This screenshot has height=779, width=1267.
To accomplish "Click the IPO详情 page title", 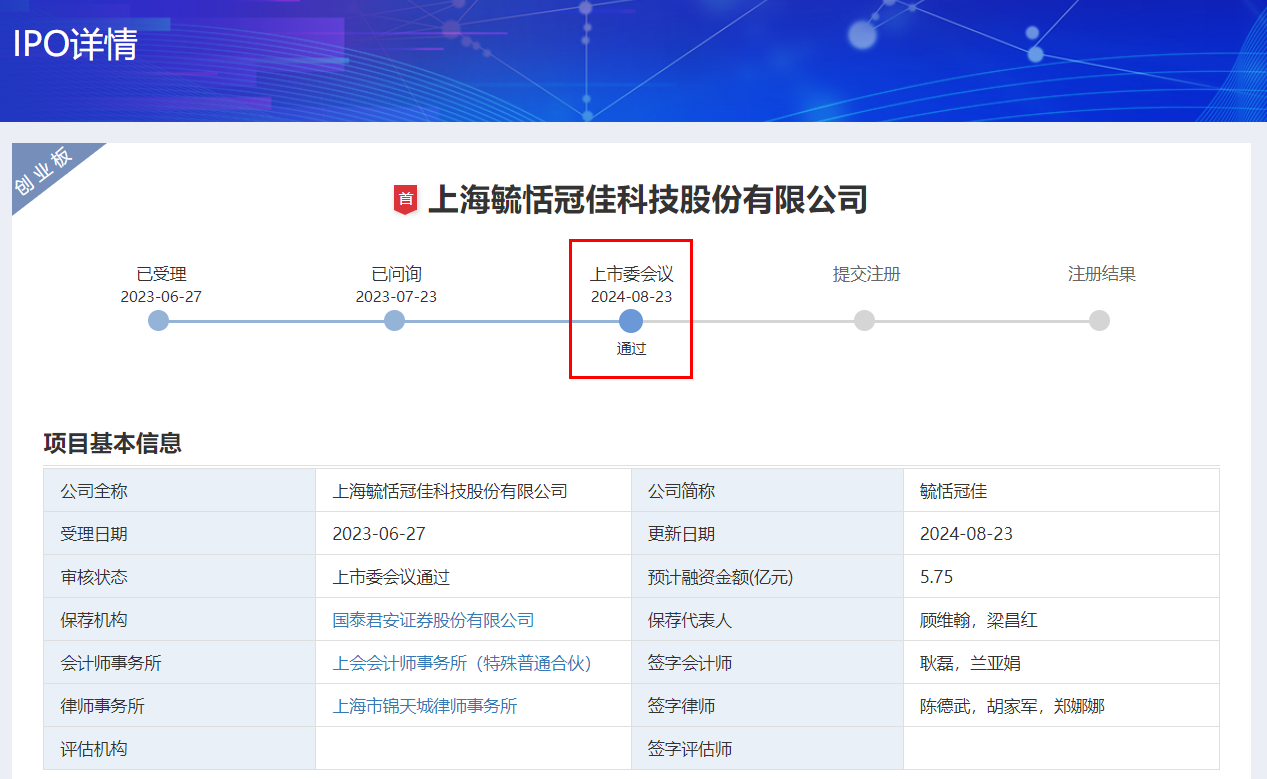I will (x=75, y=45).
